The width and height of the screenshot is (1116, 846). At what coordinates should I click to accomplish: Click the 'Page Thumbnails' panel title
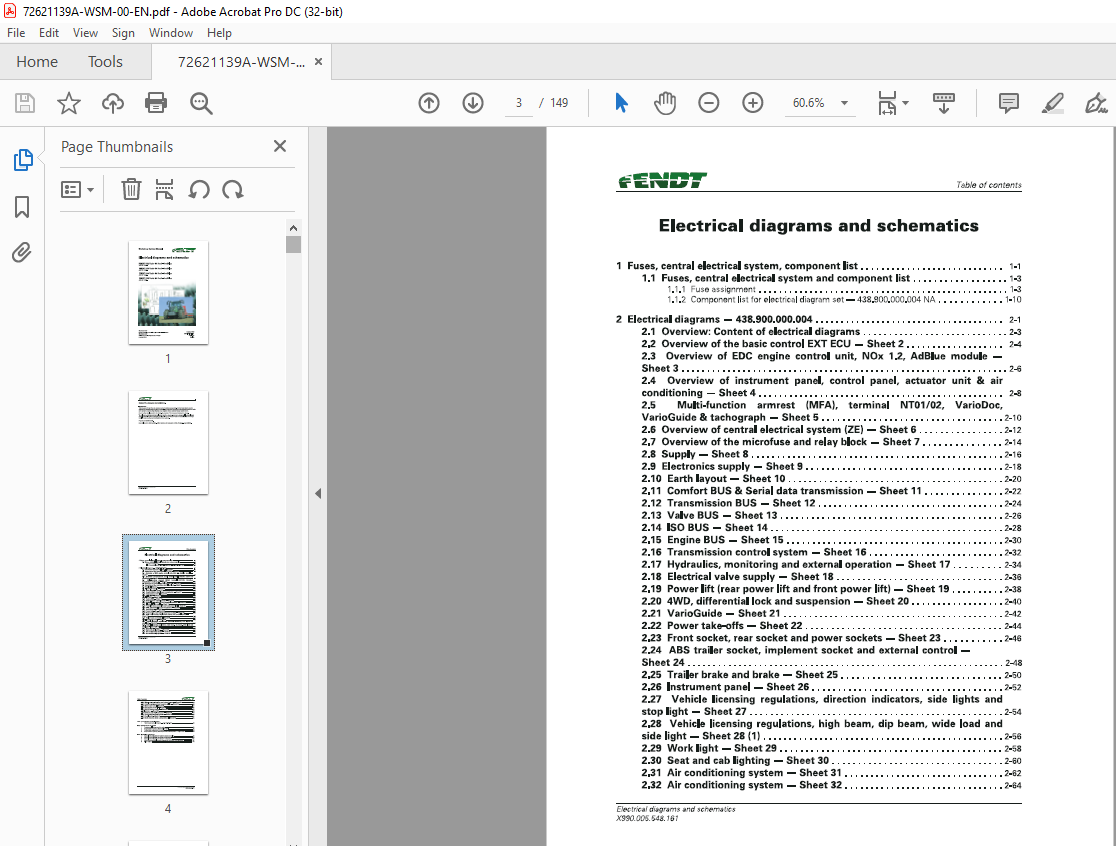(117, 147)
